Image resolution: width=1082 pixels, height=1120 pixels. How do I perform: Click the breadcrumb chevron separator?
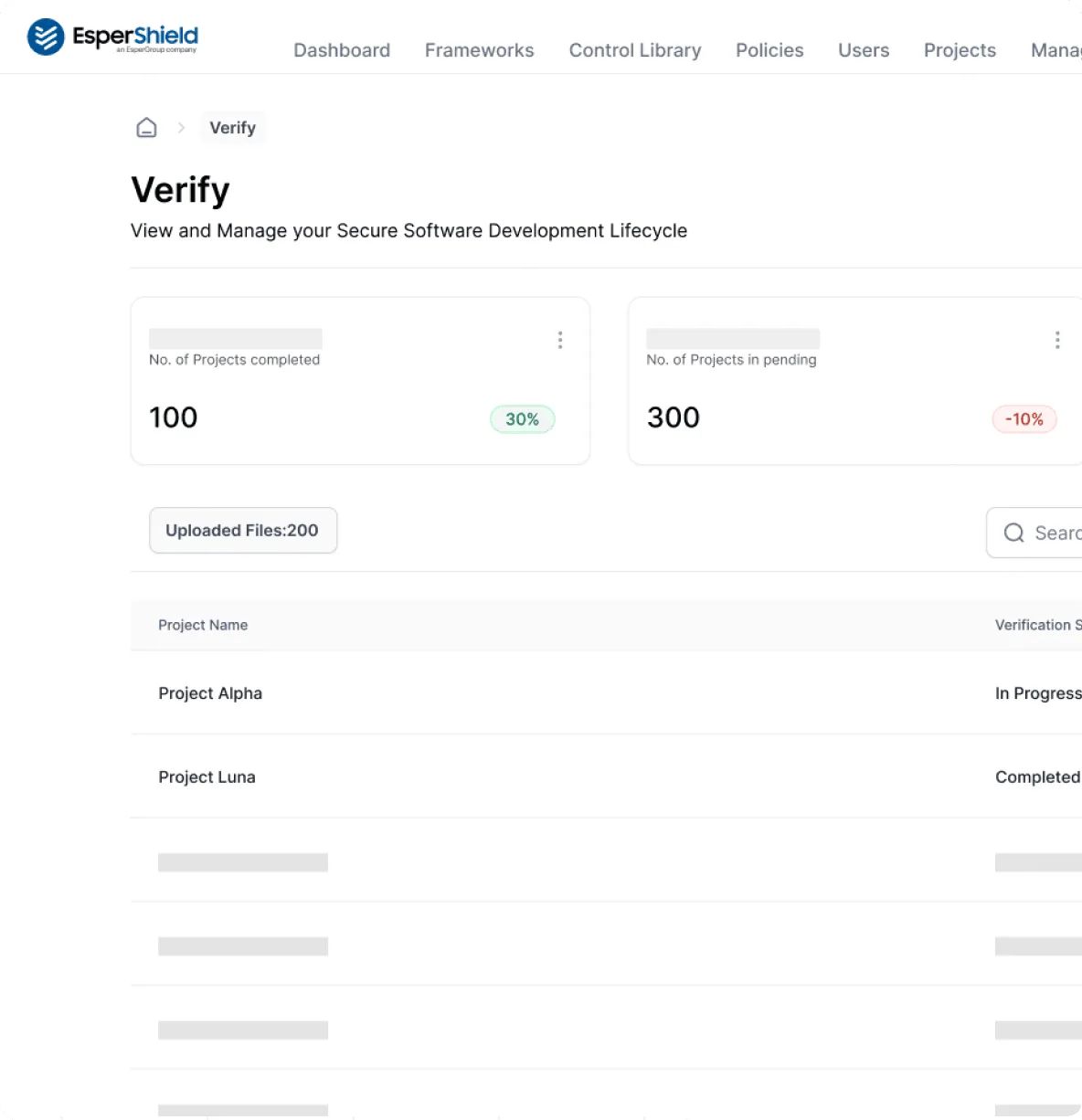pos(182,127)
